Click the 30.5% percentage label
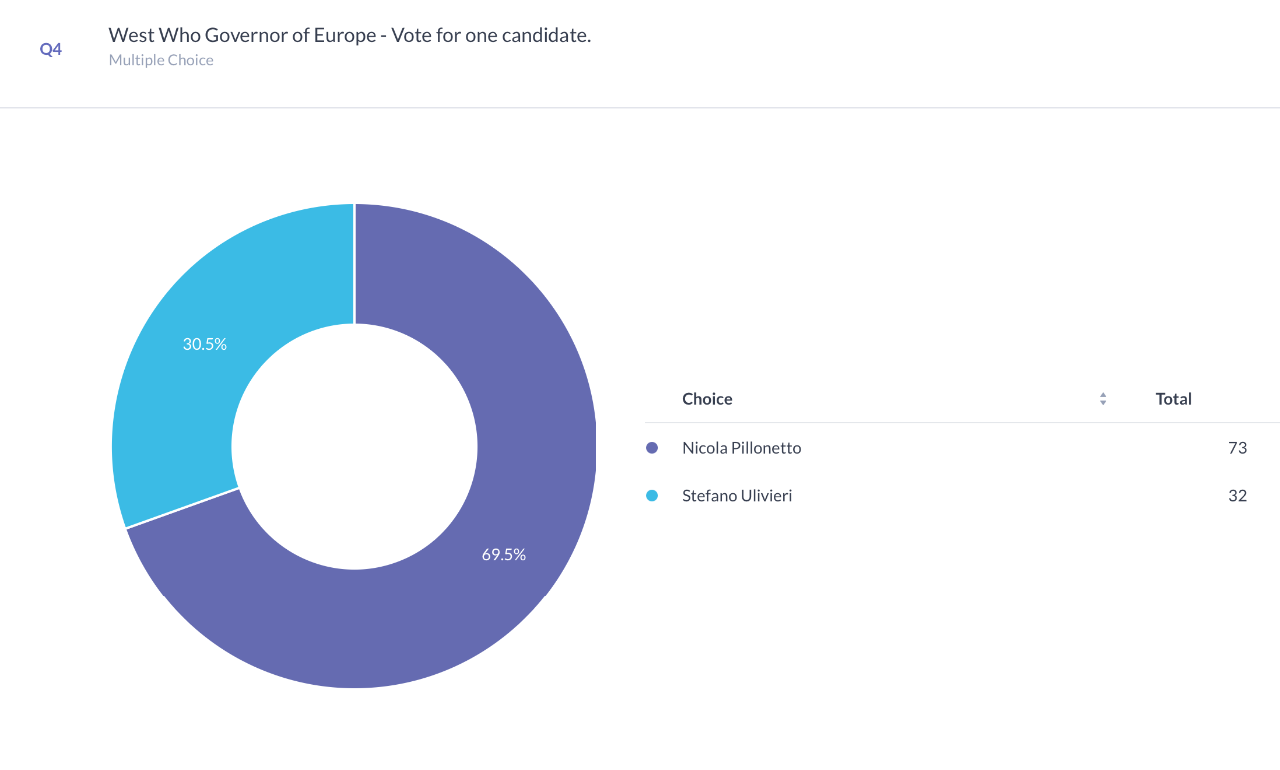1280x770 pixels. 205,344
